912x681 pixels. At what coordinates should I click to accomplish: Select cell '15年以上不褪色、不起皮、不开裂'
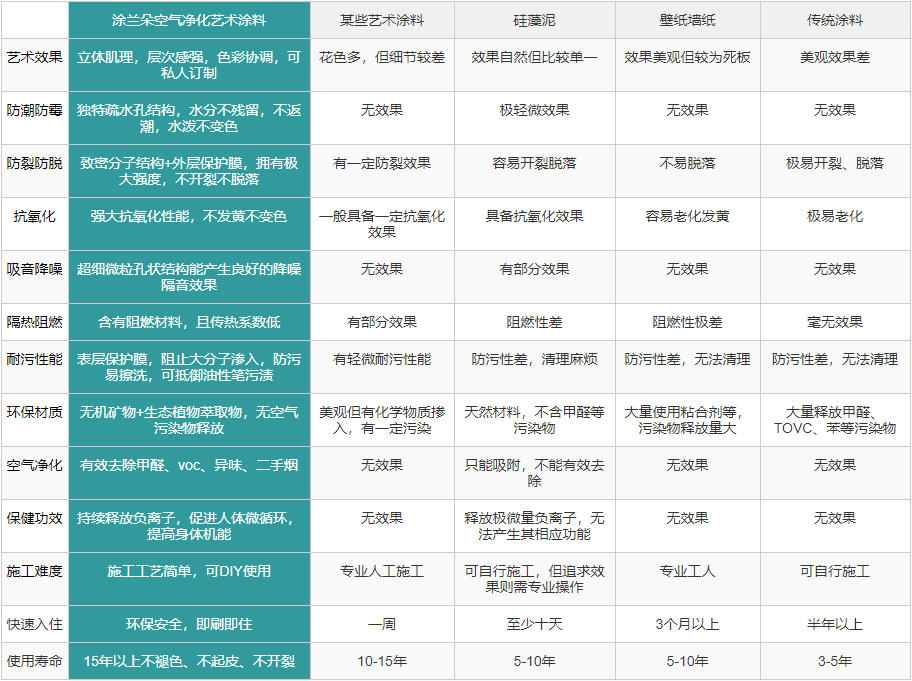[x=189, y=661]
